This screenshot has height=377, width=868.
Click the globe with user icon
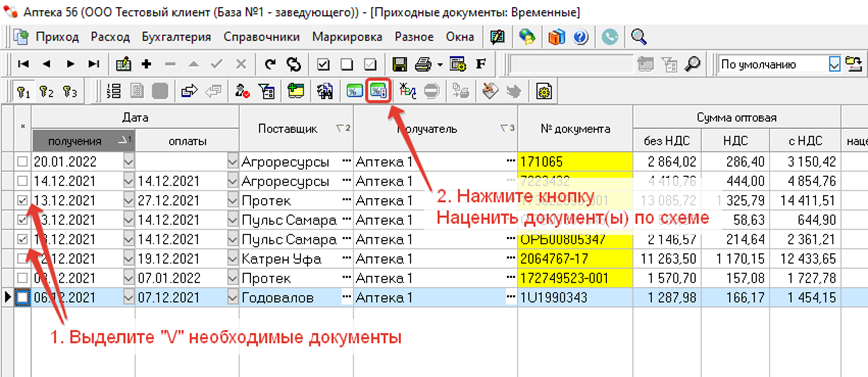coord(527,37)
